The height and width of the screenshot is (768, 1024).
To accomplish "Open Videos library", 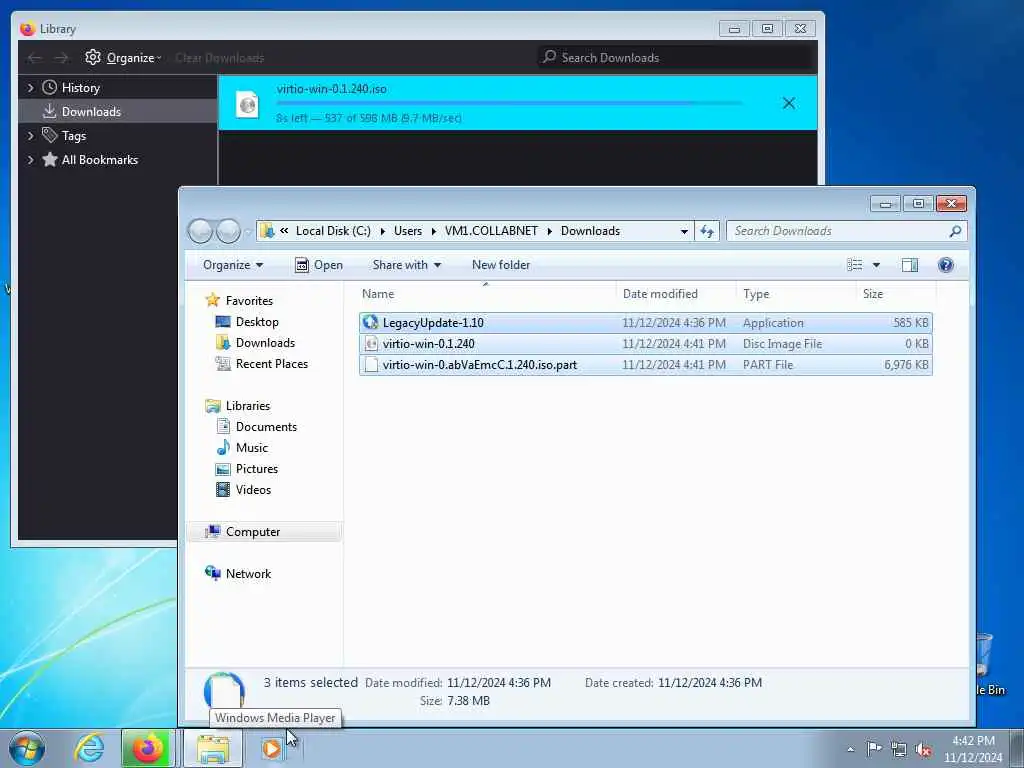I will click(253, 489).
